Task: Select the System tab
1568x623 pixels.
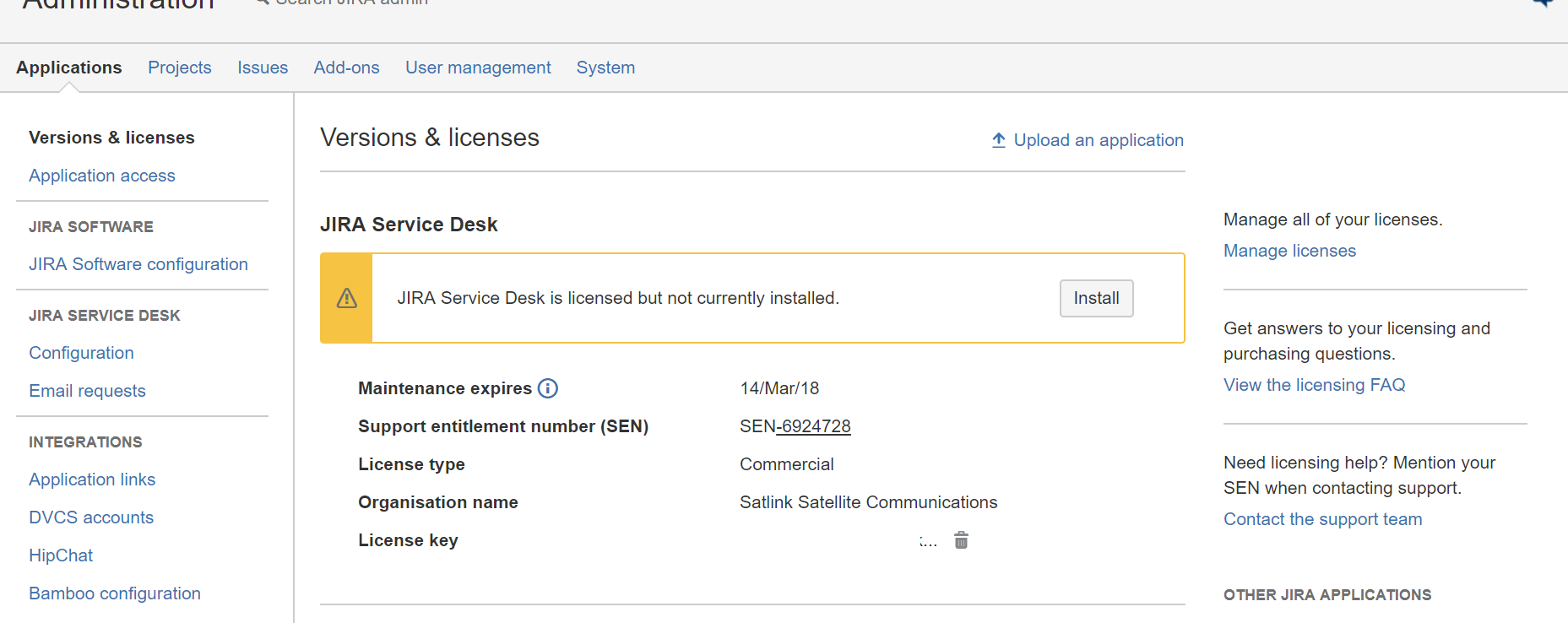Action: [x=605, y=68]
